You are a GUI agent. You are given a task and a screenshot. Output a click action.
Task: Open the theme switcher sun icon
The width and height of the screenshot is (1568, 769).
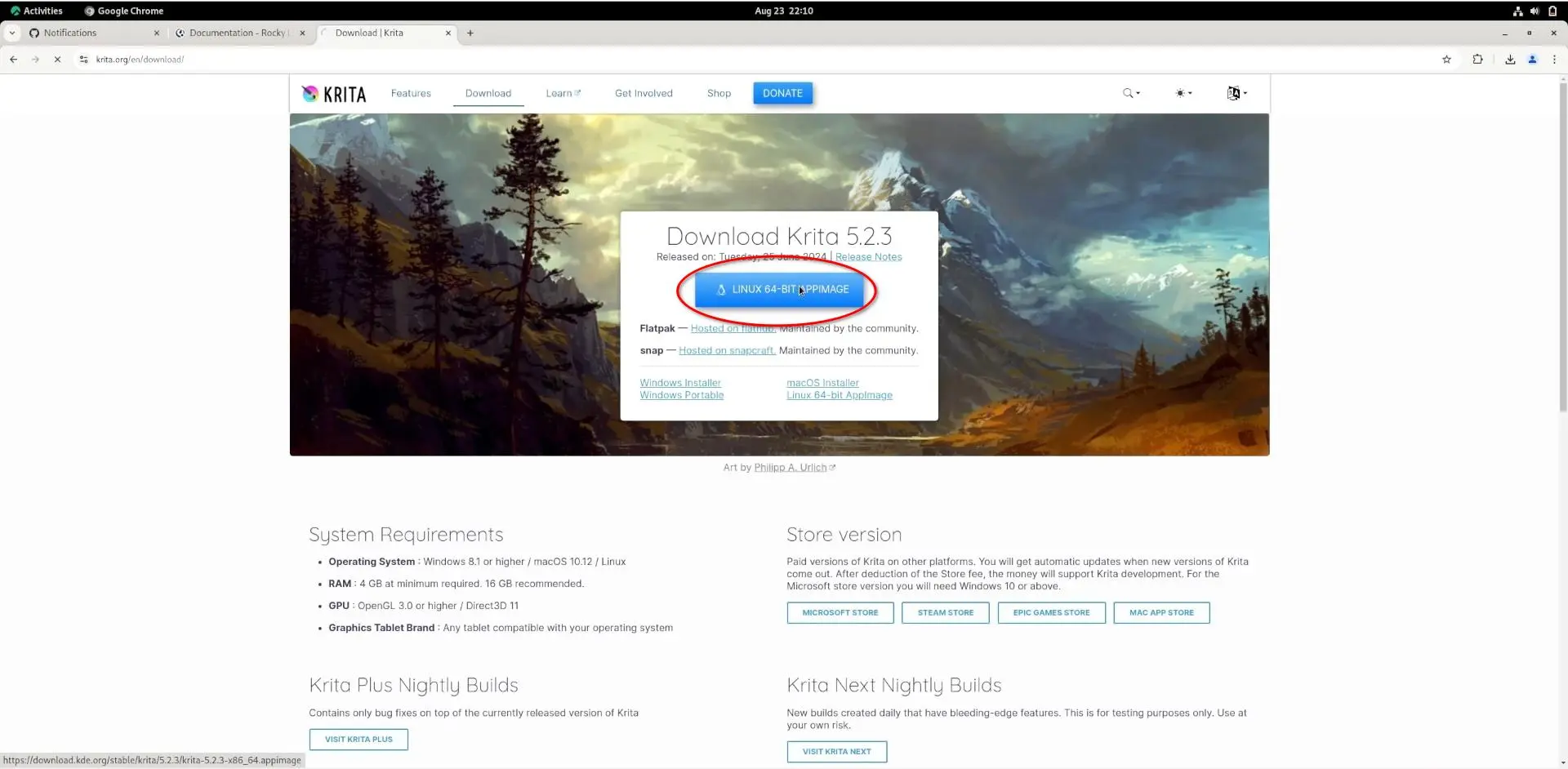click(1178, 93)
